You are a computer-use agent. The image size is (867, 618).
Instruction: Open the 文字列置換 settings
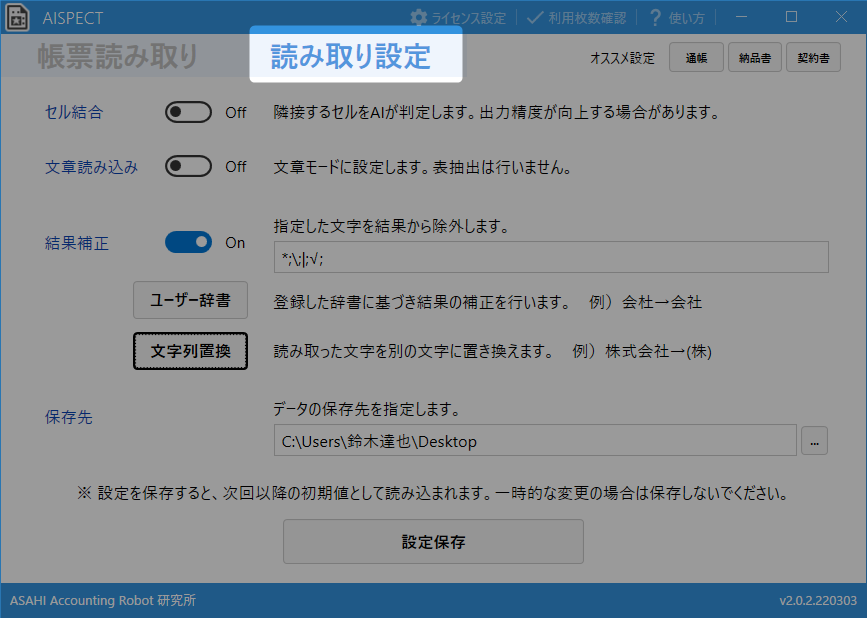point(190,351)
